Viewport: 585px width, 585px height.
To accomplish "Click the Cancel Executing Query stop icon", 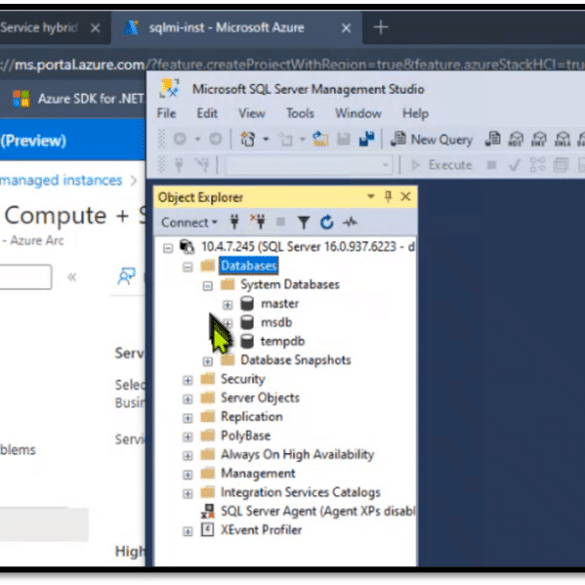I will click(x=492, y=165).
